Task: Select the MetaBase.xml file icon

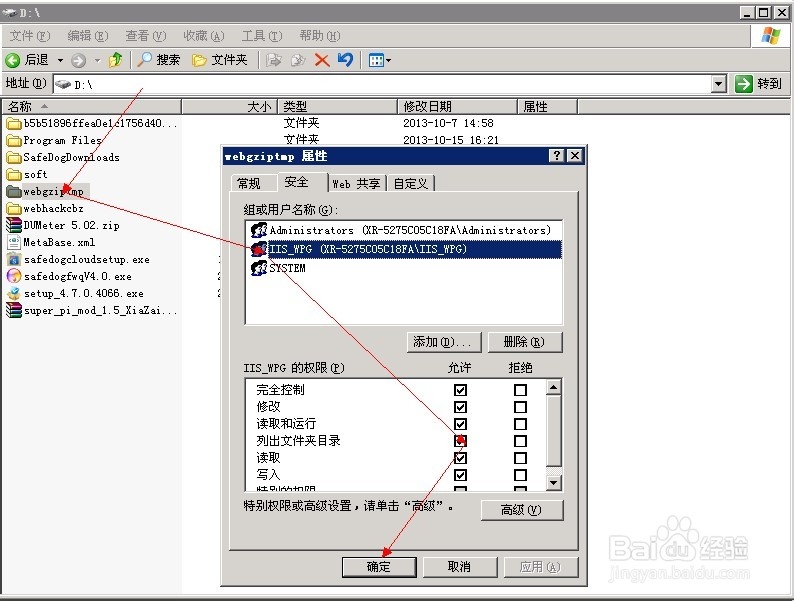Action: coord(14,242)
